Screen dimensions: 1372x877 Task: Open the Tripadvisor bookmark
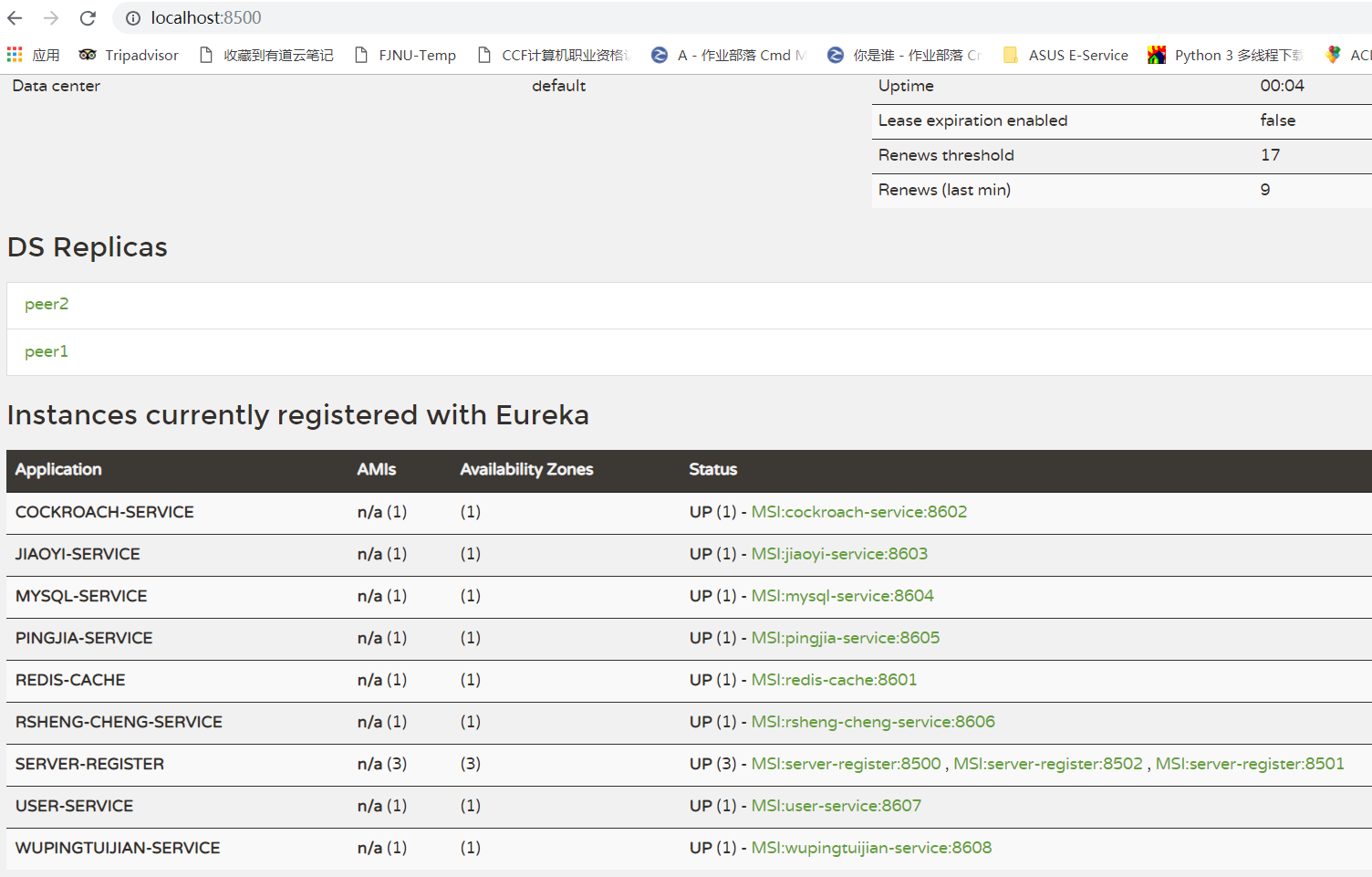click(129, 56)
